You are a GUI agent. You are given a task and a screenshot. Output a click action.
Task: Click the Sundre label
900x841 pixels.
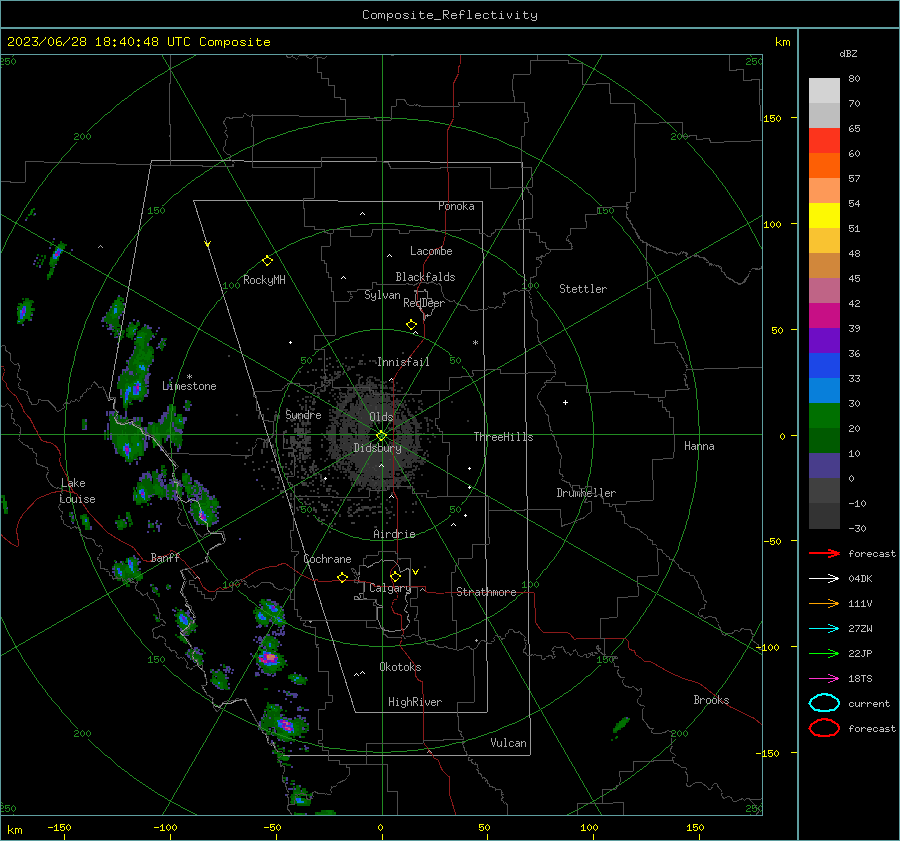[x=303, y=414]
